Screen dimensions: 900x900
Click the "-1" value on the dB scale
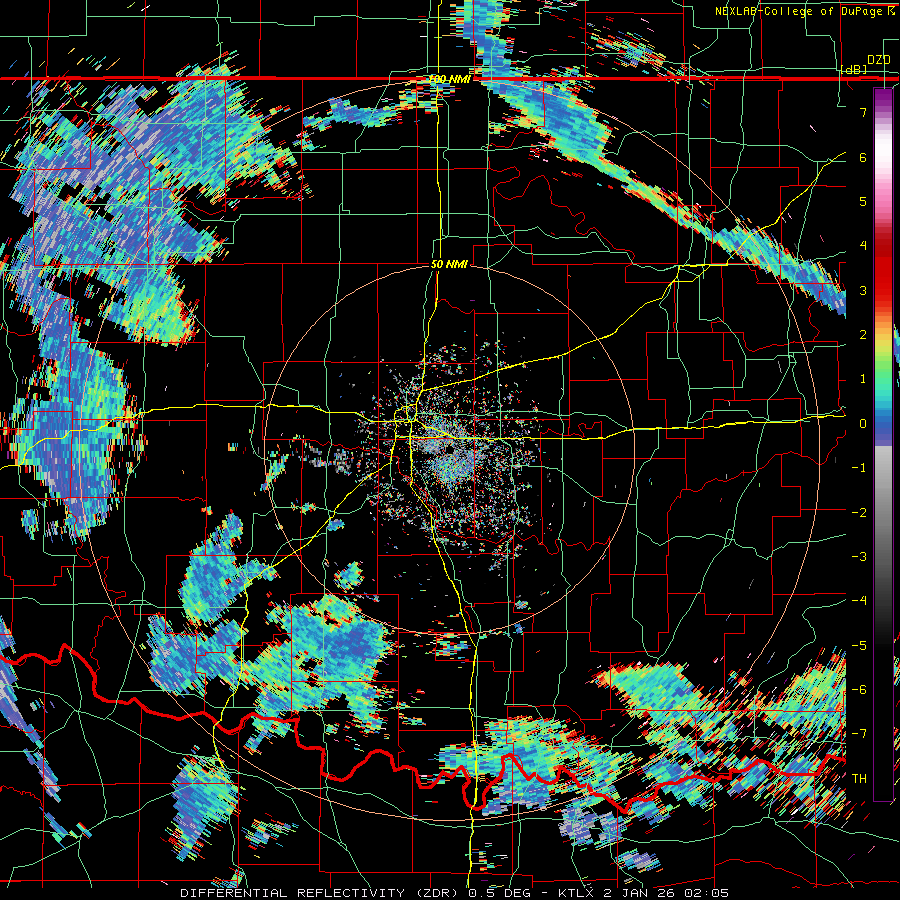point(859,468)
